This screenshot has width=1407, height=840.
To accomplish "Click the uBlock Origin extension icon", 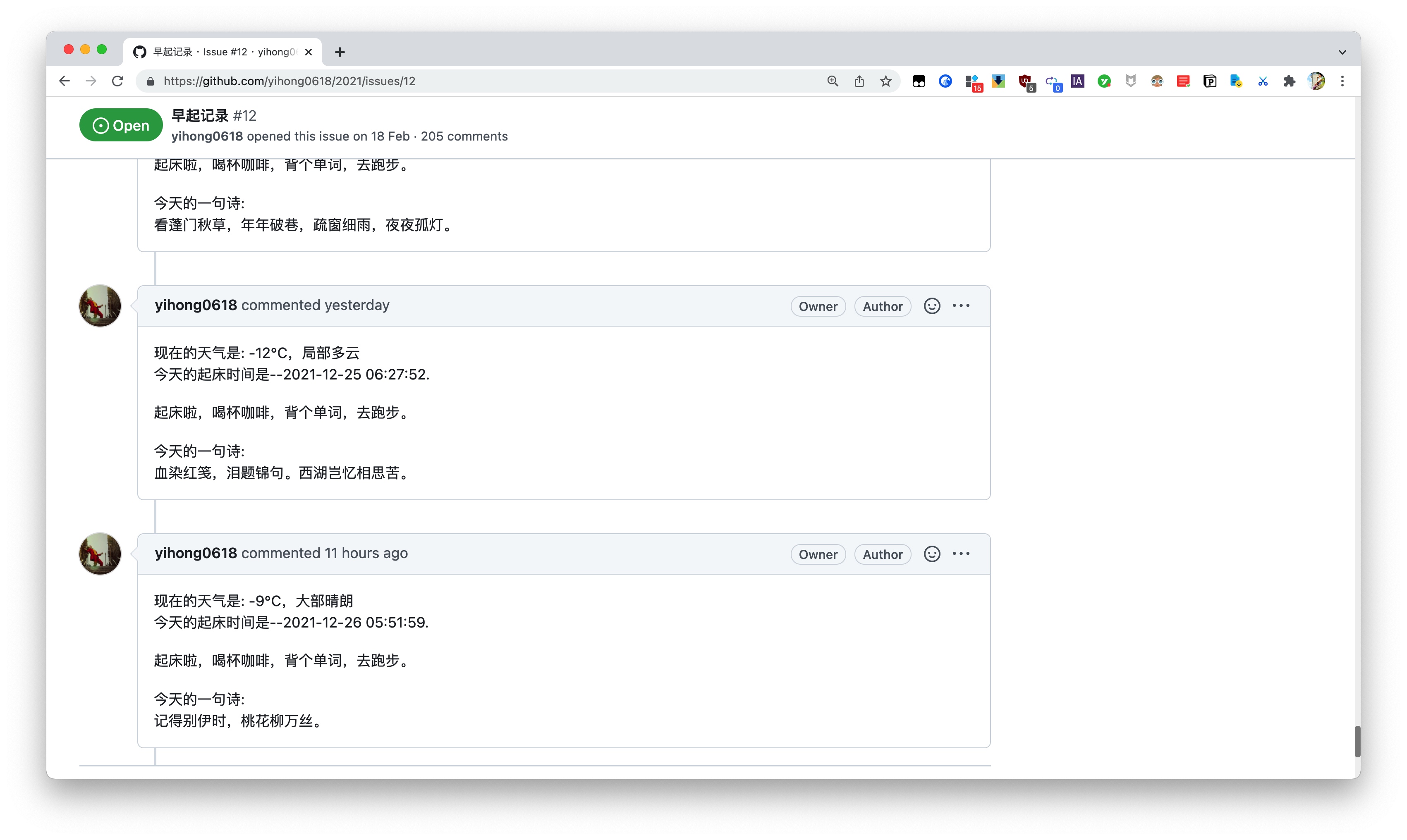I will (1025, 81).
